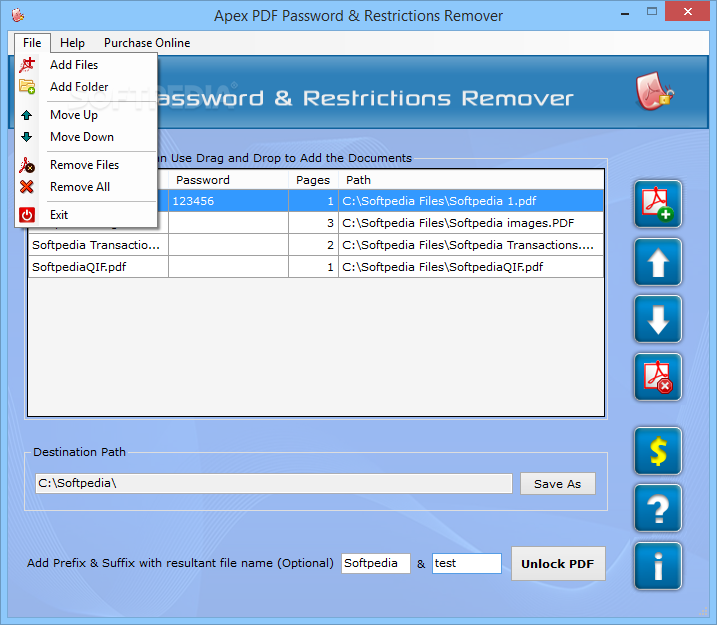The height and width of the screenshot is (625, 717).
Task: Click the big up arrow sidebar button
Action: (x=658, y=262)
